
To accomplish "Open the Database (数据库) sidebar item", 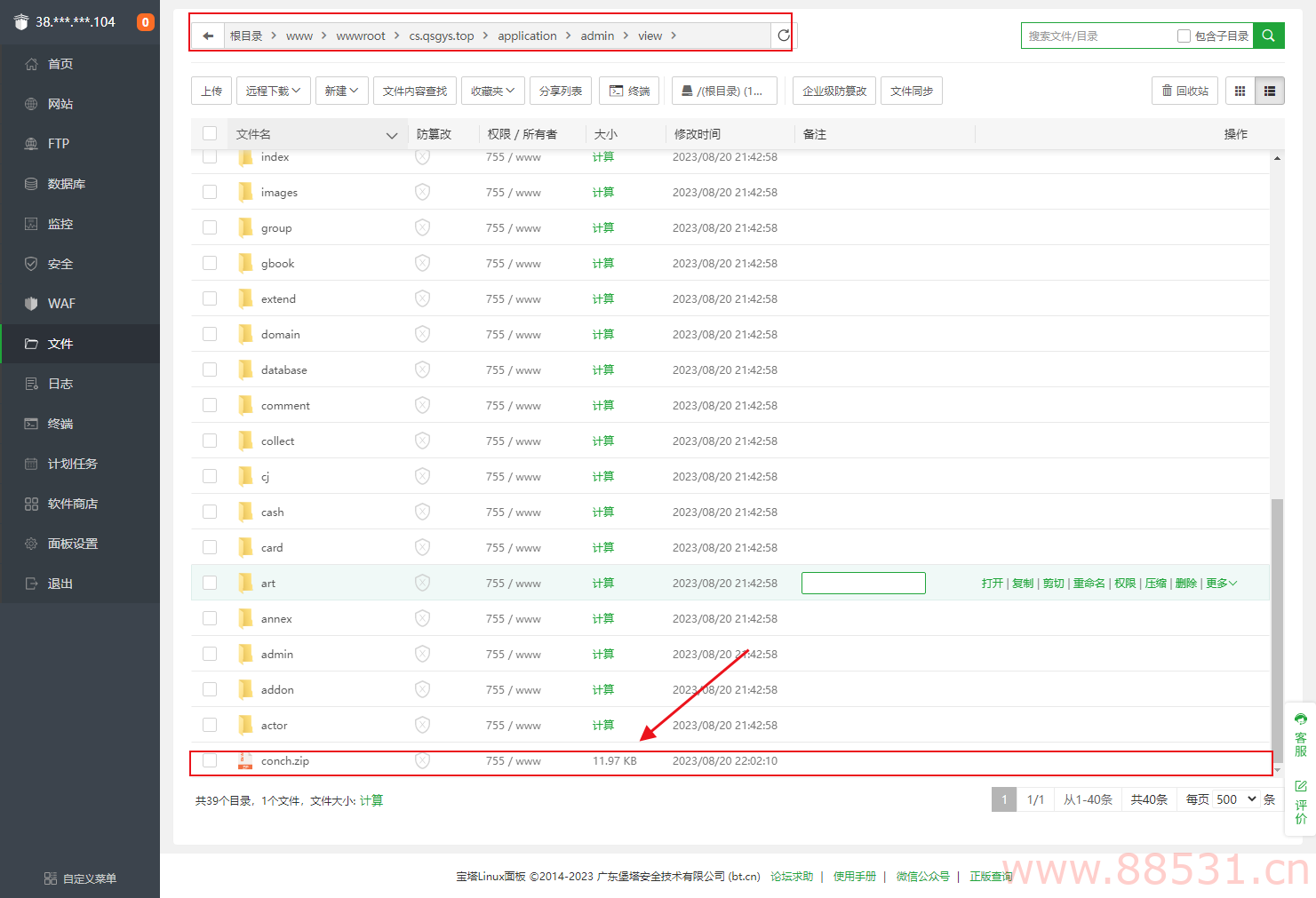I will tap(80, 184).
